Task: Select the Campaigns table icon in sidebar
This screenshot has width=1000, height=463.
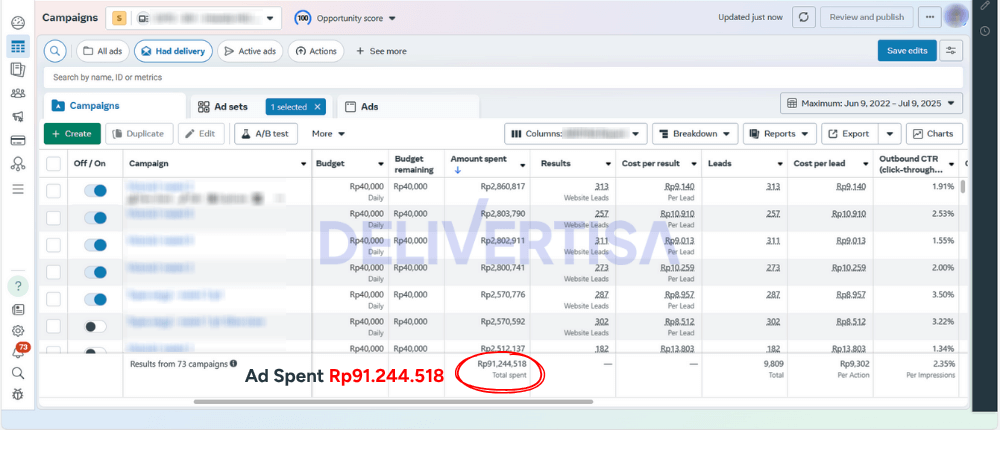Action: (x=18, y=47)
